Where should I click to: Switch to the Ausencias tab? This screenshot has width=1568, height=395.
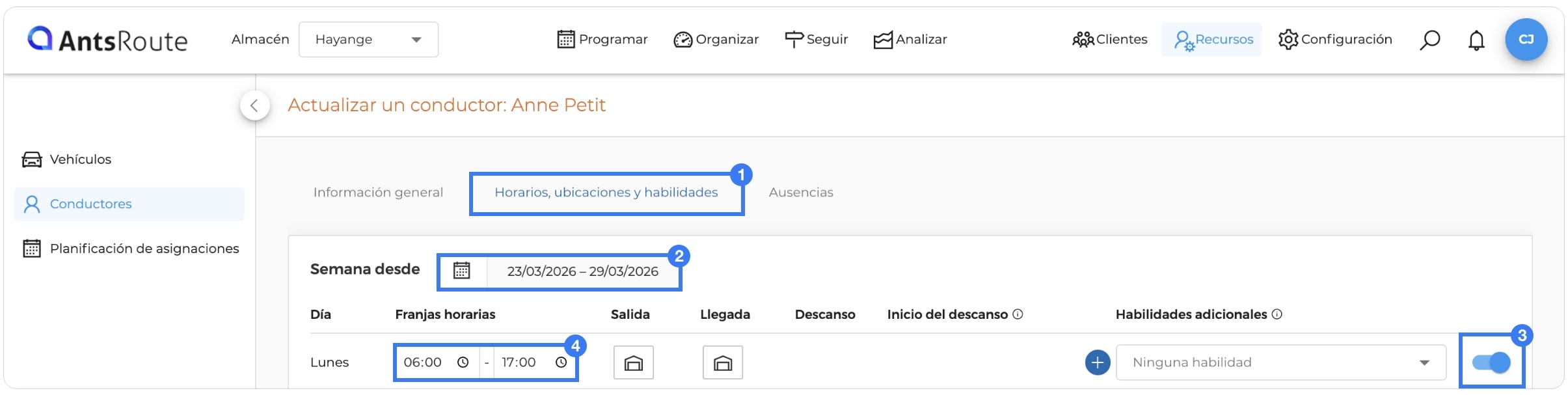801,193
